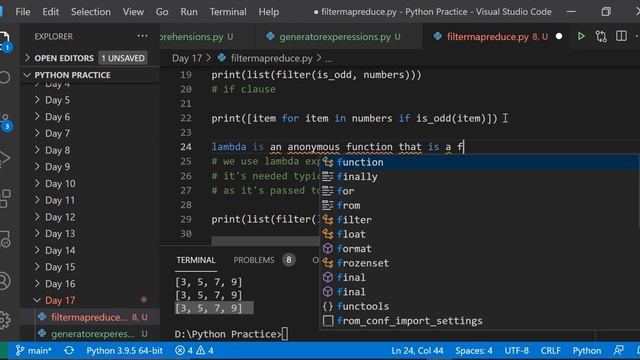Screen dimensions: 640x360
Task: Open Help menu
Action: click(269, 12)
